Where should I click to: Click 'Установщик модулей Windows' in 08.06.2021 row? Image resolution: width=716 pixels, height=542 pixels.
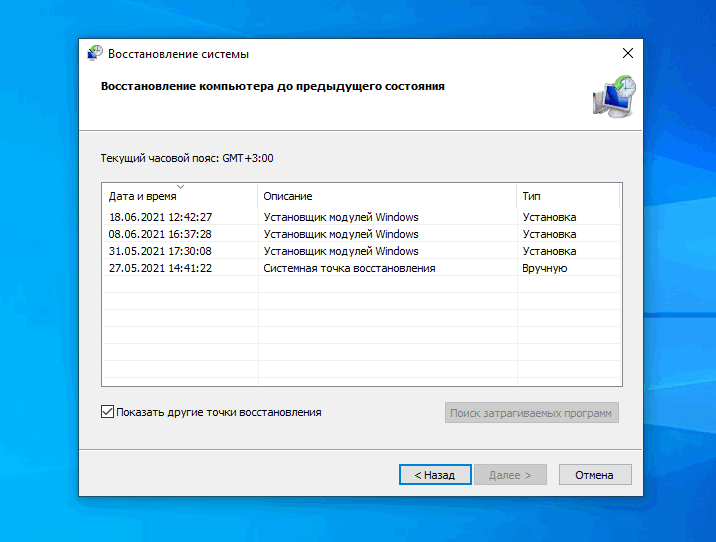tap(341, 234)
